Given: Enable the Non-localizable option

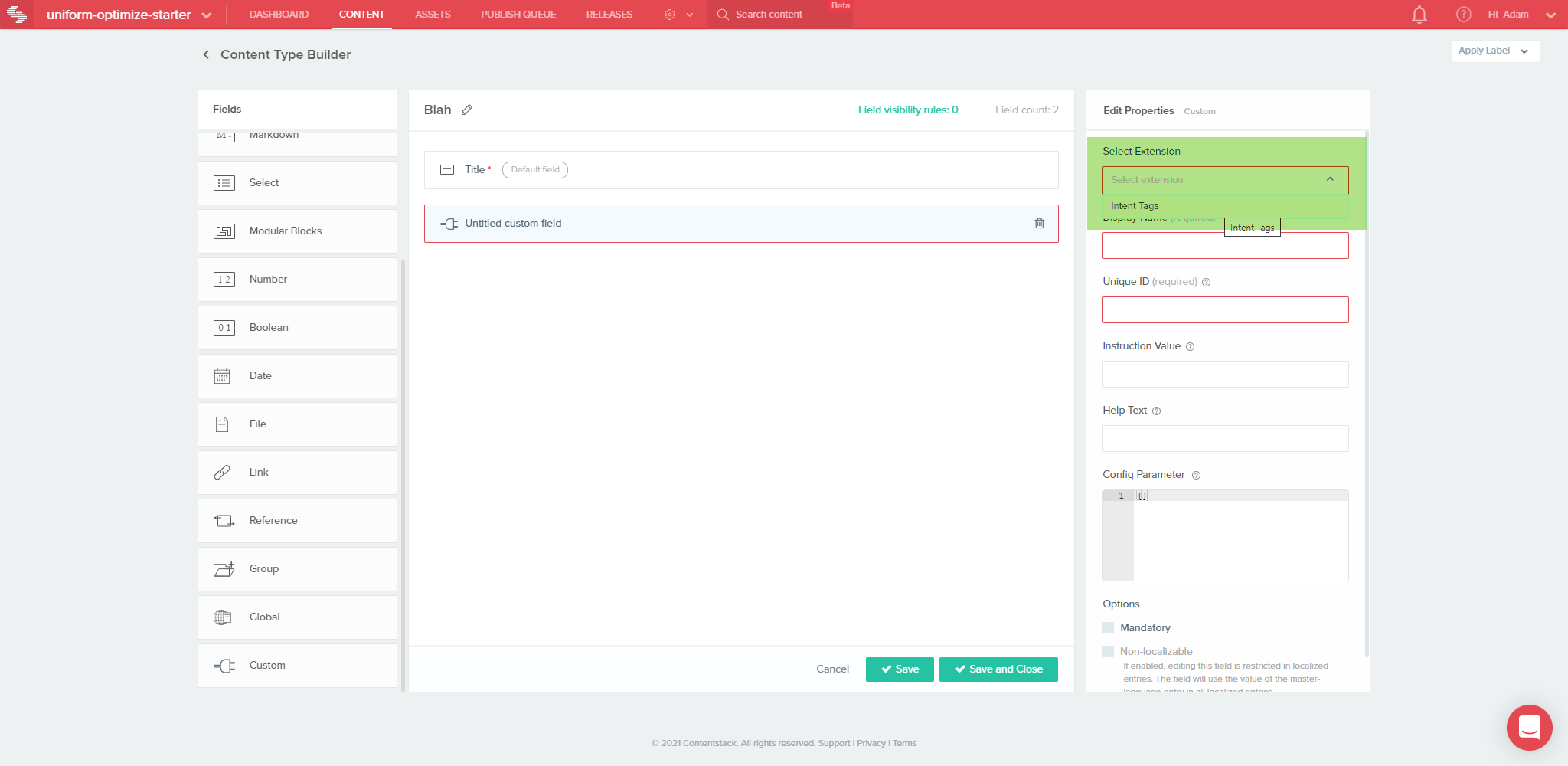Looking at the screenshot, I should (x=1108, y=651).
